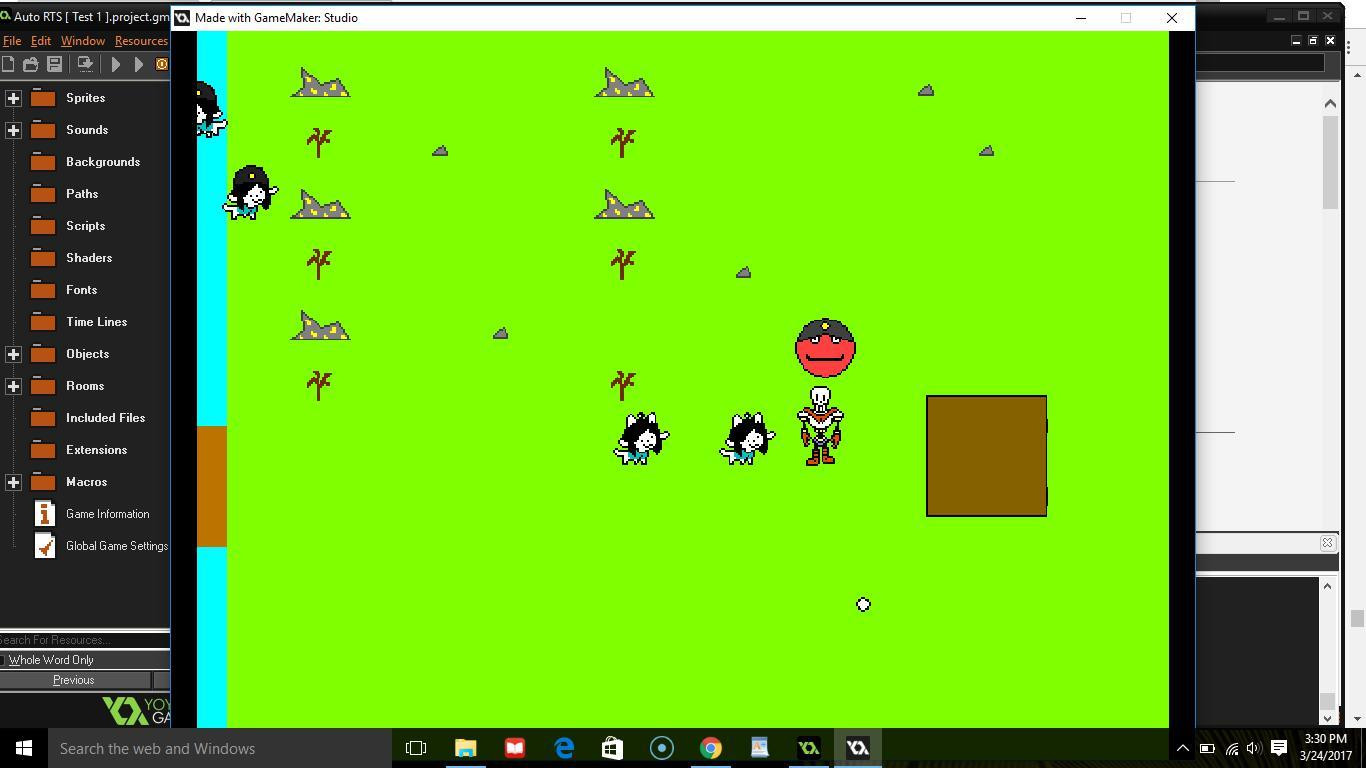This screenshot has height=768, width=1366.
Task: Expand the Objects folder
Action: [x=13, y=354]
